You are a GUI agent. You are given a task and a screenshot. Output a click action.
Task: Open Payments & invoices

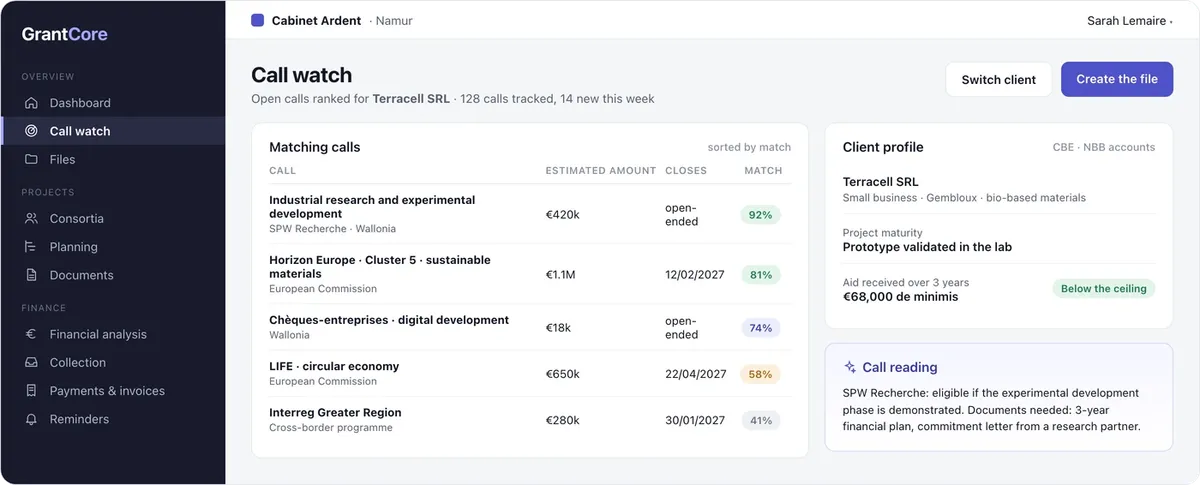[113, 391]
